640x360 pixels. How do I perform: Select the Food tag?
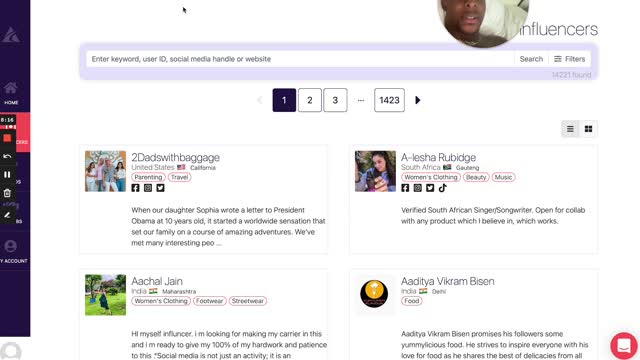pyautogui.click(x=412, y=301)
